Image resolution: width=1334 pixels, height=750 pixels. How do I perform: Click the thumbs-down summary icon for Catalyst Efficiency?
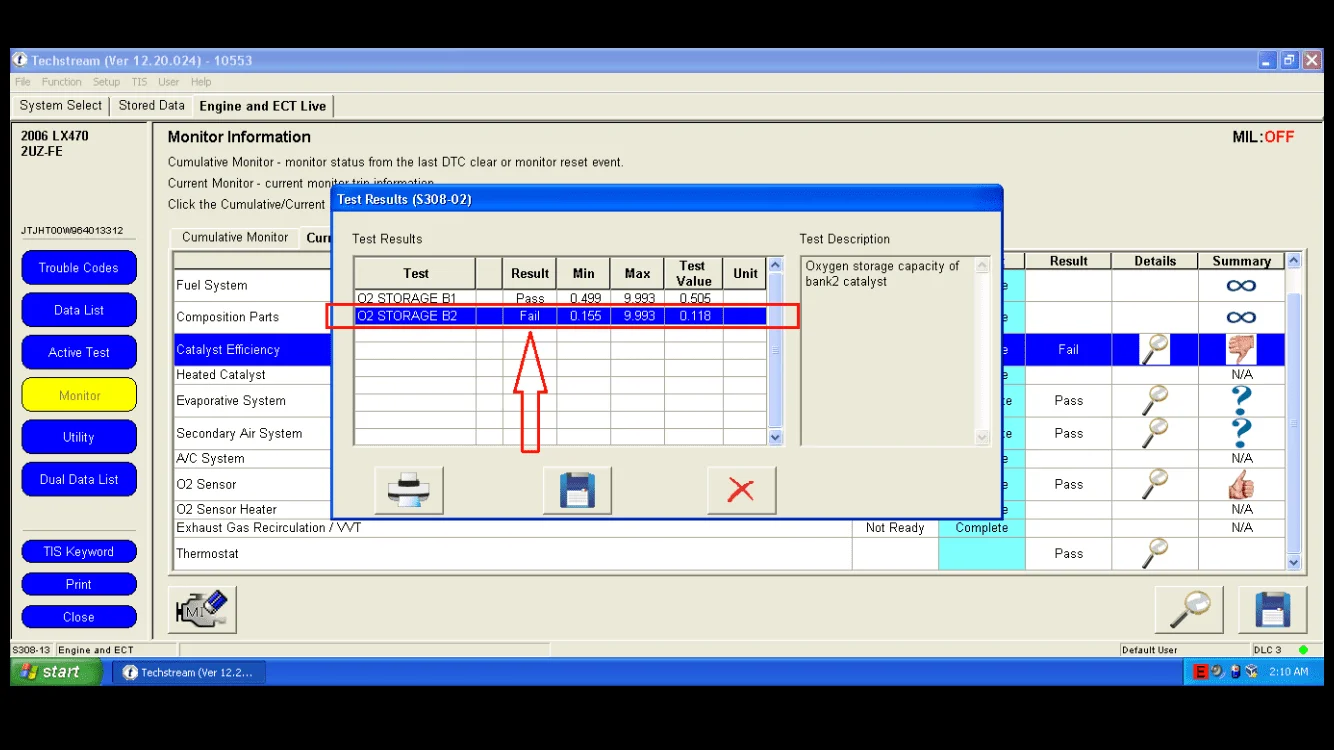coord(1240,349)
